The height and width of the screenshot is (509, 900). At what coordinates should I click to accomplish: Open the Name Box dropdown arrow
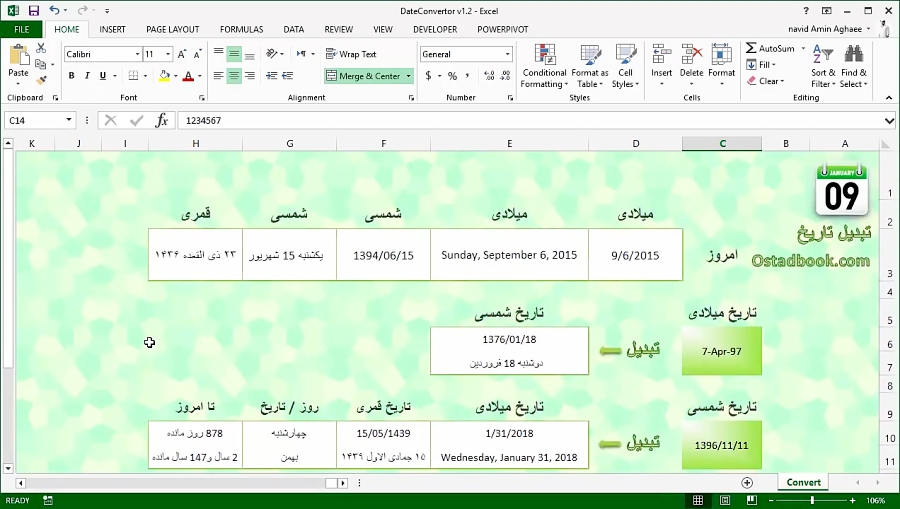[x=69, y=120]
